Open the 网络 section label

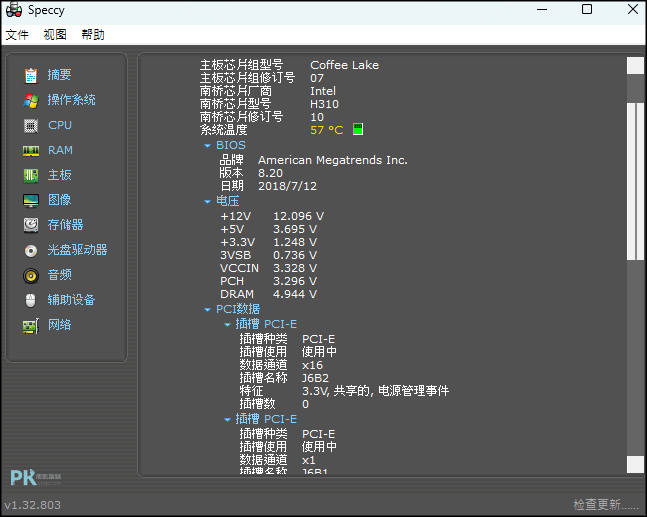click(x=59, y=325)
